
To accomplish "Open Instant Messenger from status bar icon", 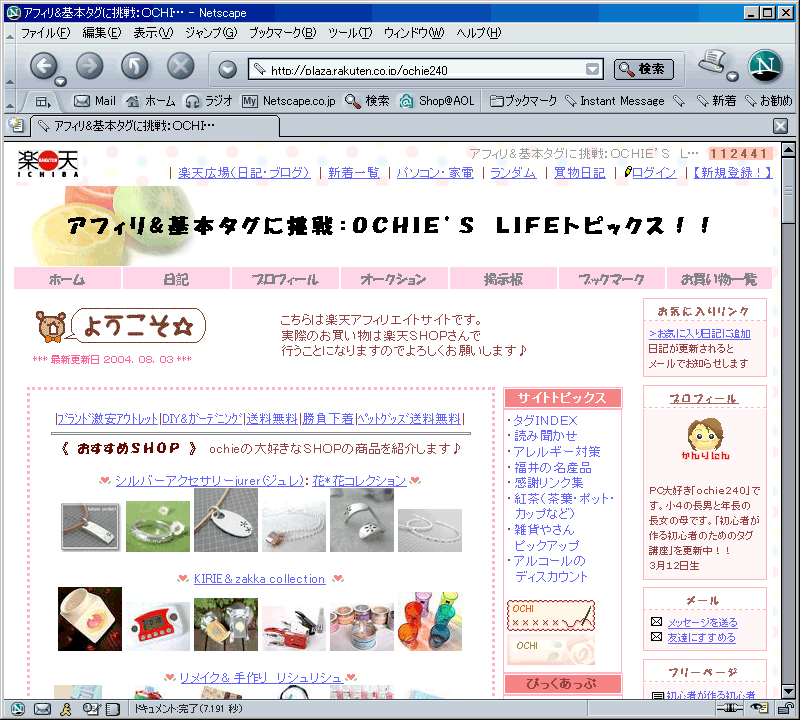I will [66, 708].
